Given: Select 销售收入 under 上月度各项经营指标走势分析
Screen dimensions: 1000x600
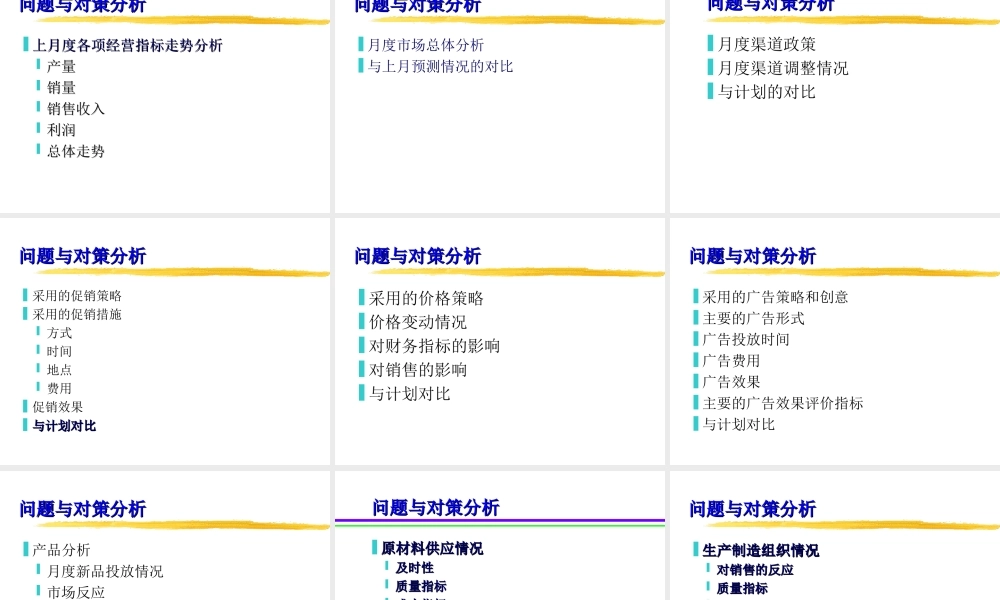Looking at the screenshot, I should 75,108.
